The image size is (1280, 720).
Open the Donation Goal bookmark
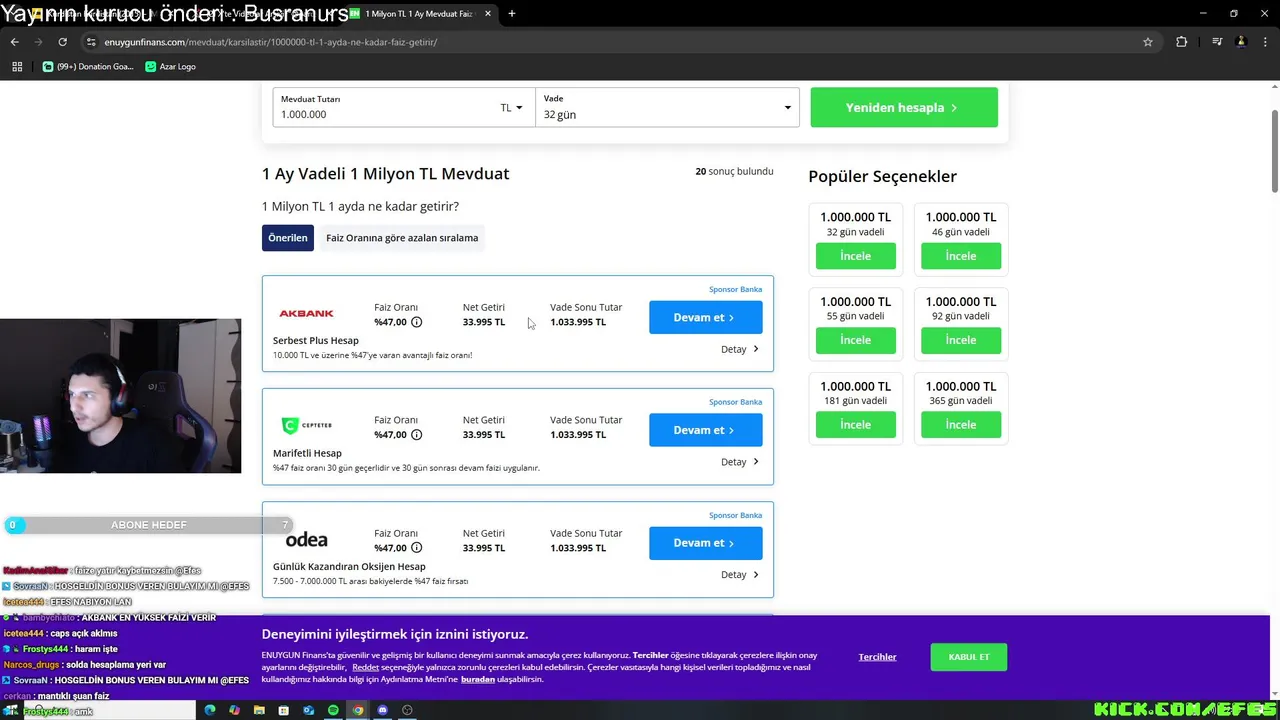[x=88, y=67]
